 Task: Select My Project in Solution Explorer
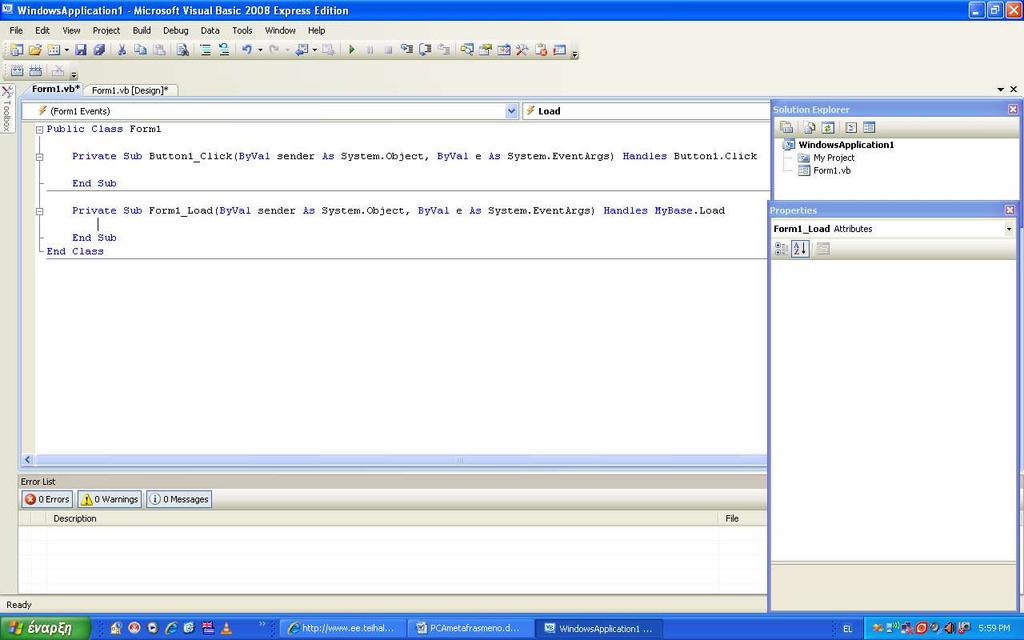[833, 158]
